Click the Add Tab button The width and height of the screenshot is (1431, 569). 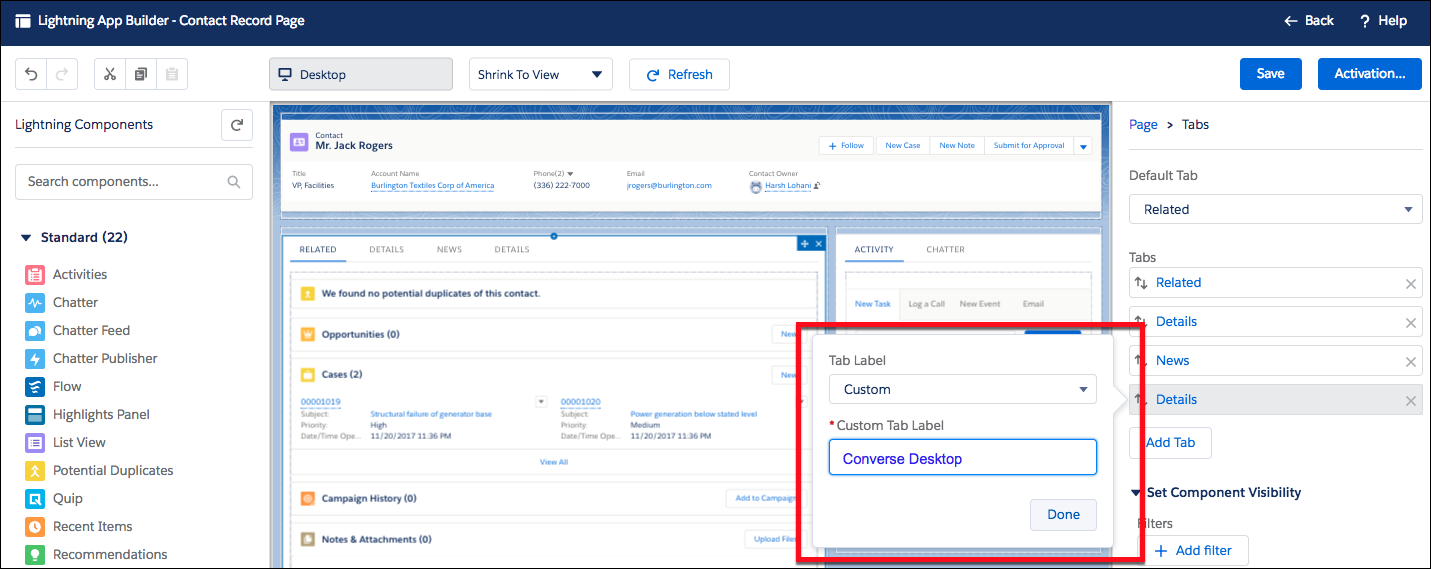pyautogui.click(x=1170, y=443)
